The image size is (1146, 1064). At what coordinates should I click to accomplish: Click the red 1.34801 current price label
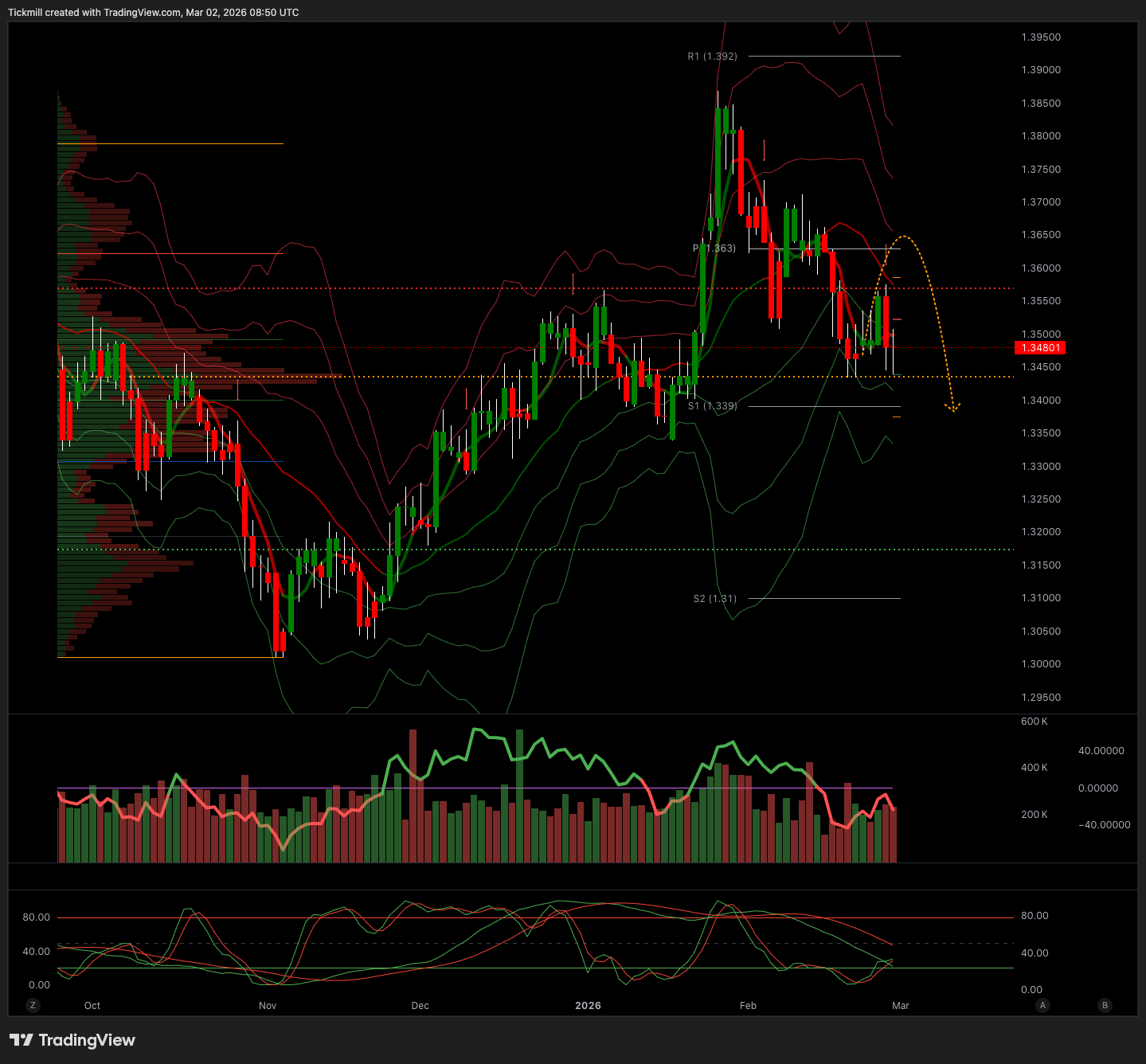(1040, 348)
